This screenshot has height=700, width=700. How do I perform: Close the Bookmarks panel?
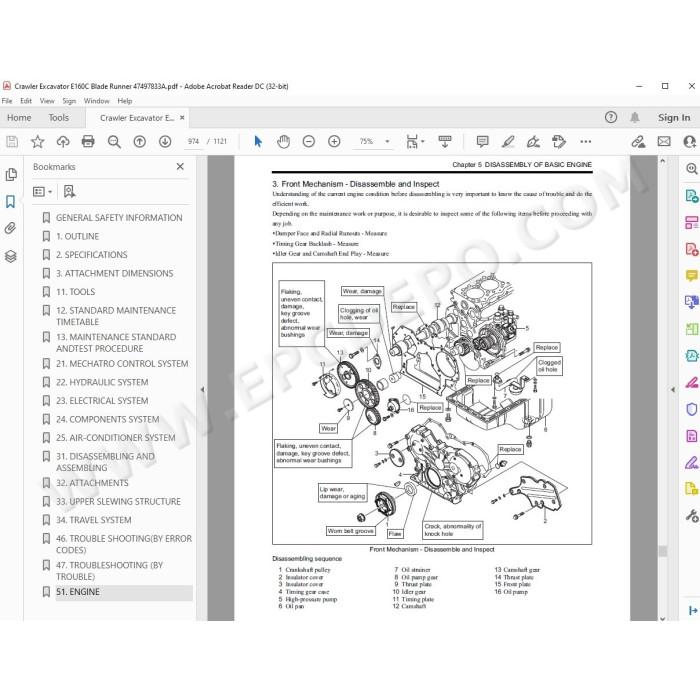coord(180,167)
